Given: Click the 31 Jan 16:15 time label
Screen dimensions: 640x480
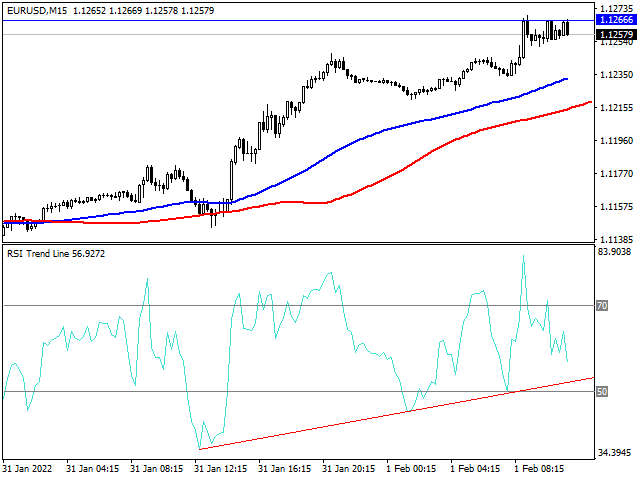Looking at the screenshot, I should [284, 469].
